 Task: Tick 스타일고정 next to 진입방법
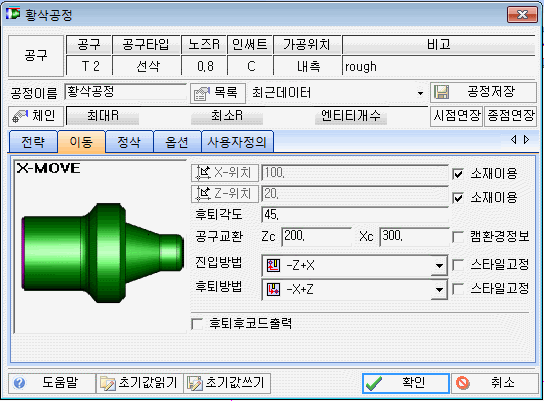[458, 265]
